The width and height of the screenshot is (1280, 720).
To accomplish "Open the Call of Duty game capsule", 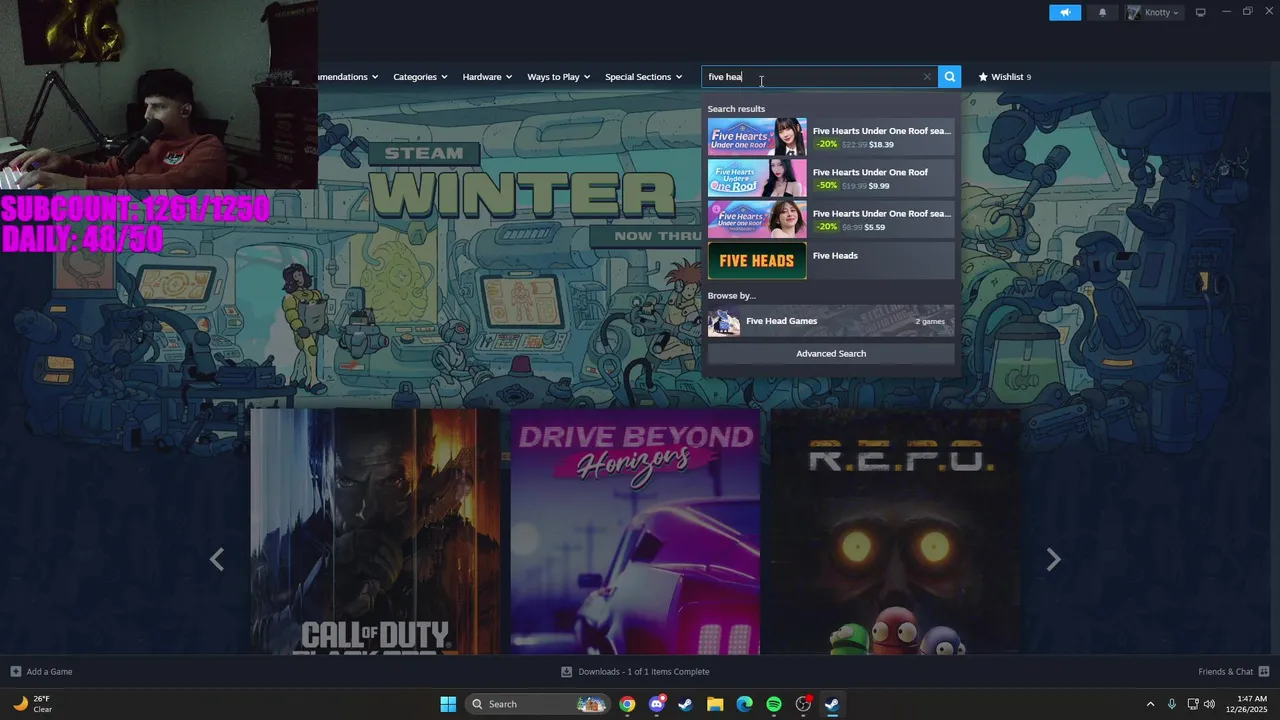I will click(x=375, y=532).
